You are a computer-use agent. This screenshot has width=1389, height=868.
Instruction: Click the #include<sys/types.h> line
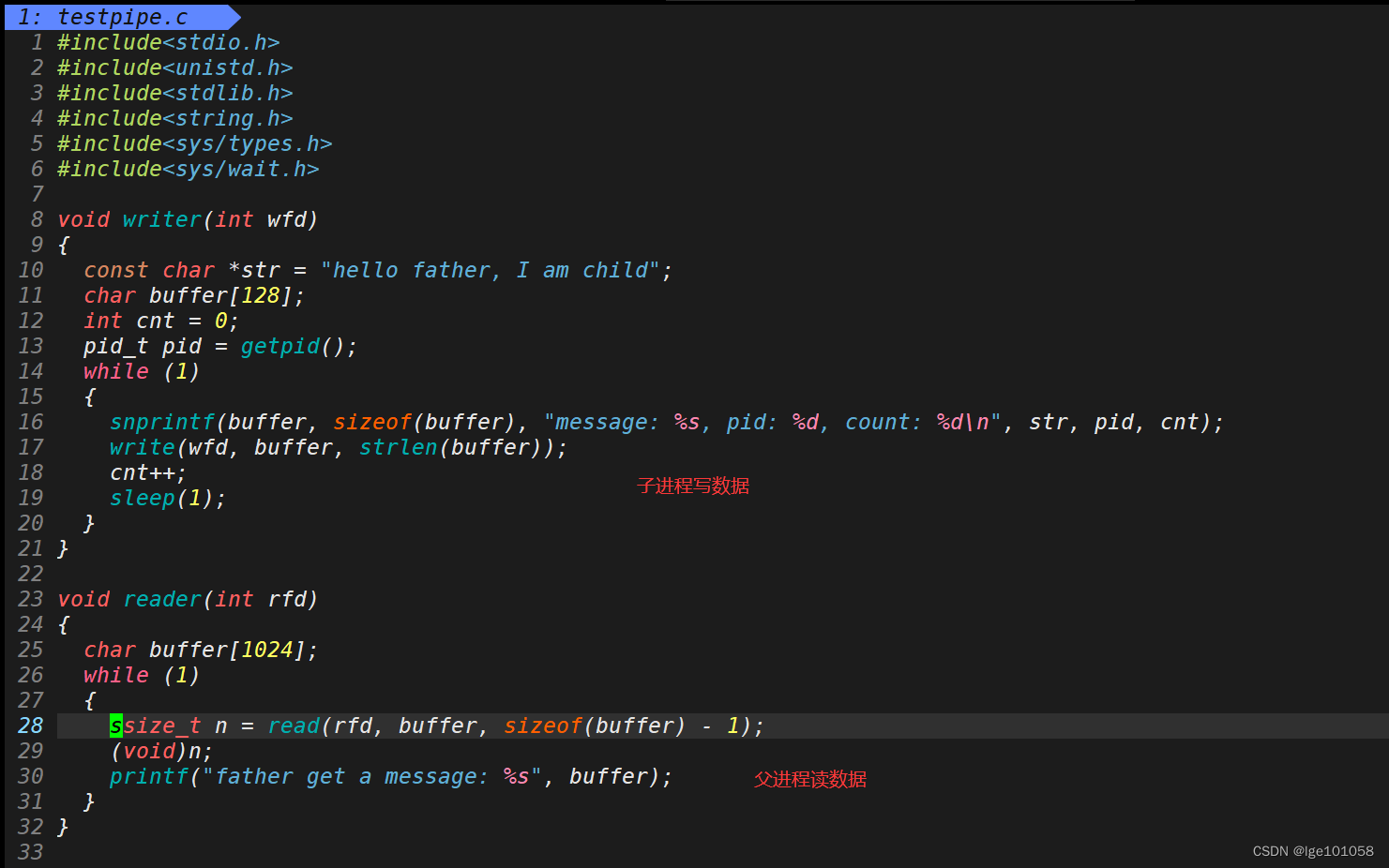point(195,144)
